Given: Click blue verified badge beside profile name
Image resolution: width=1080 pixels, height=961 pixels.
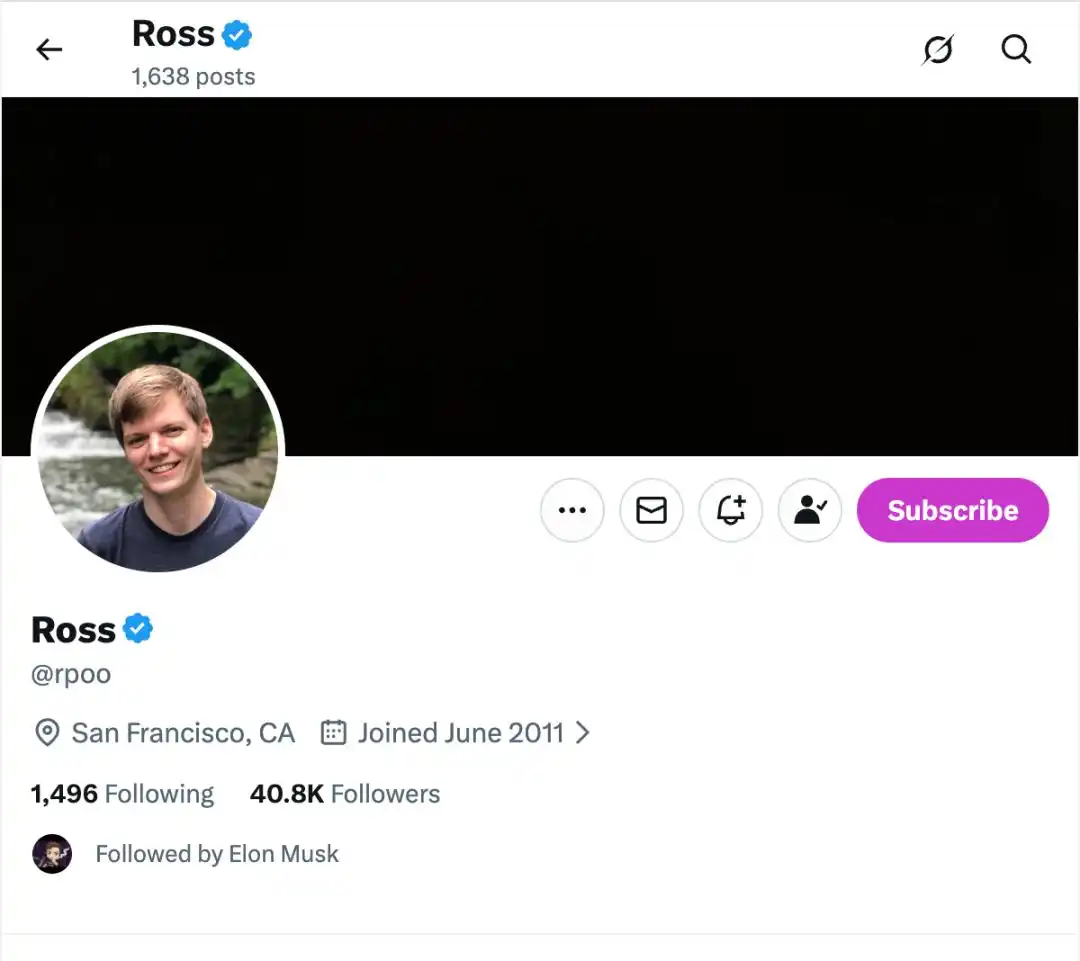Looking at the screenshot, I should coord(138,629).
